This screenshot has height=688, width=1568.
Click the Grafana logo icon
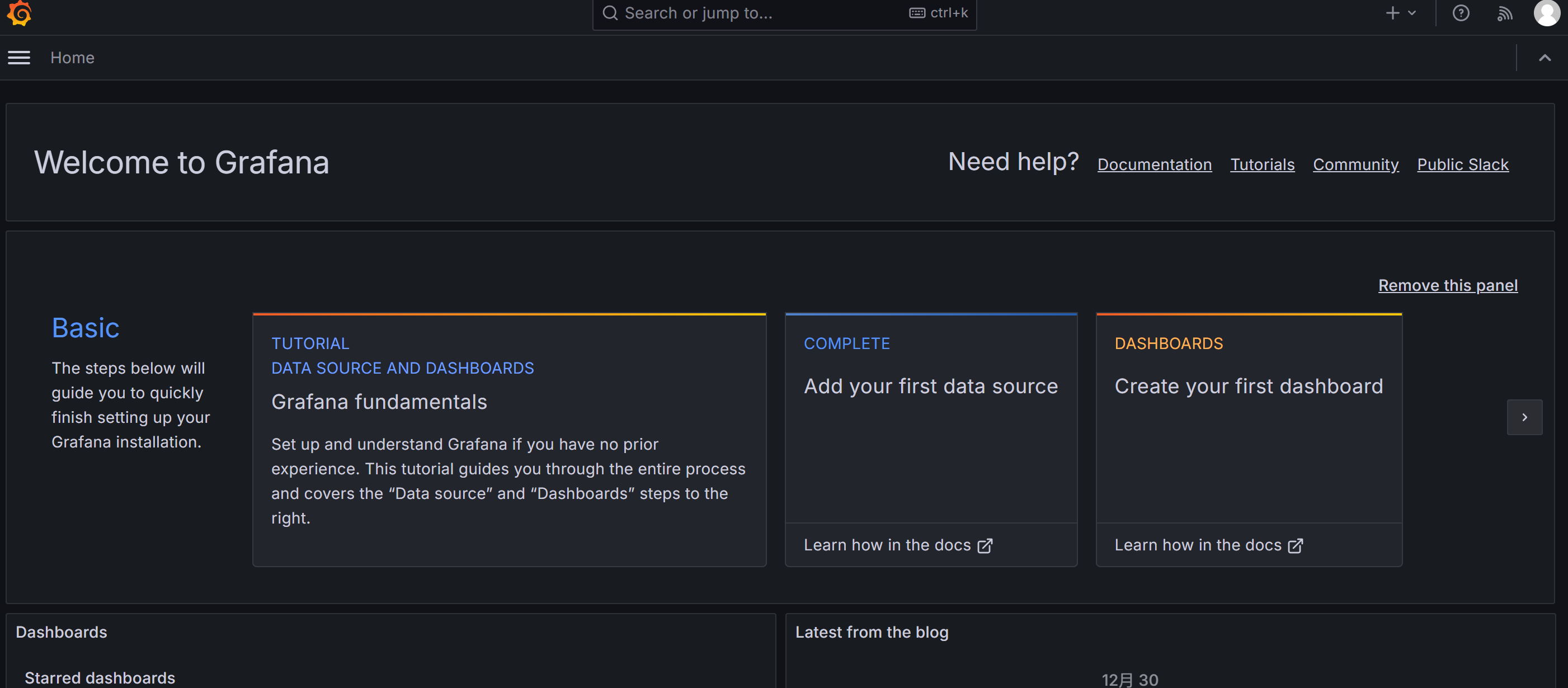20,13
